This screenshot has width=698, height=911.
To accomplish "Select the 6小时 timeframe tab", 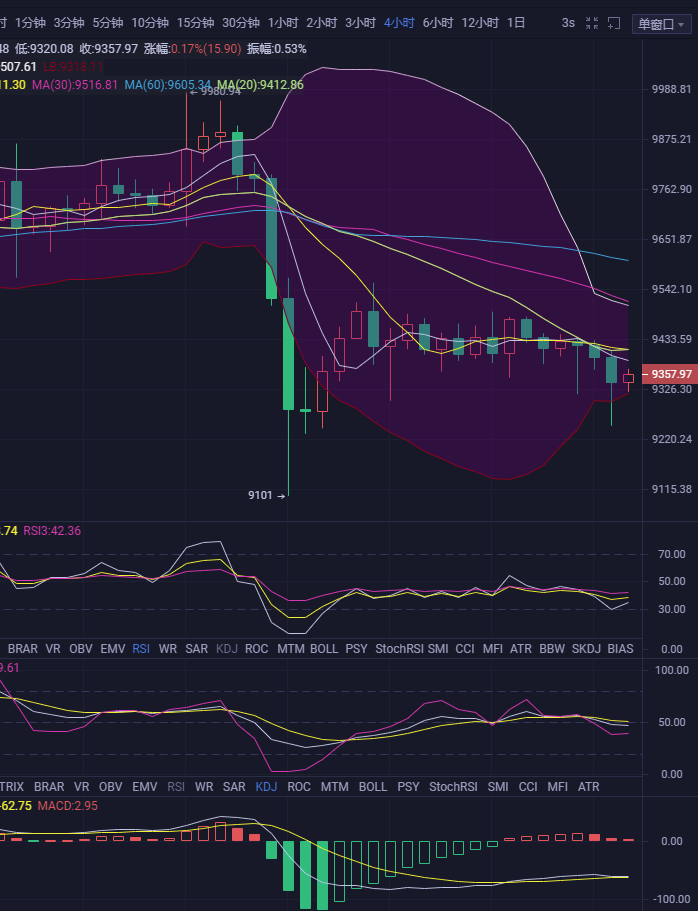I will [x=436, y=22].
